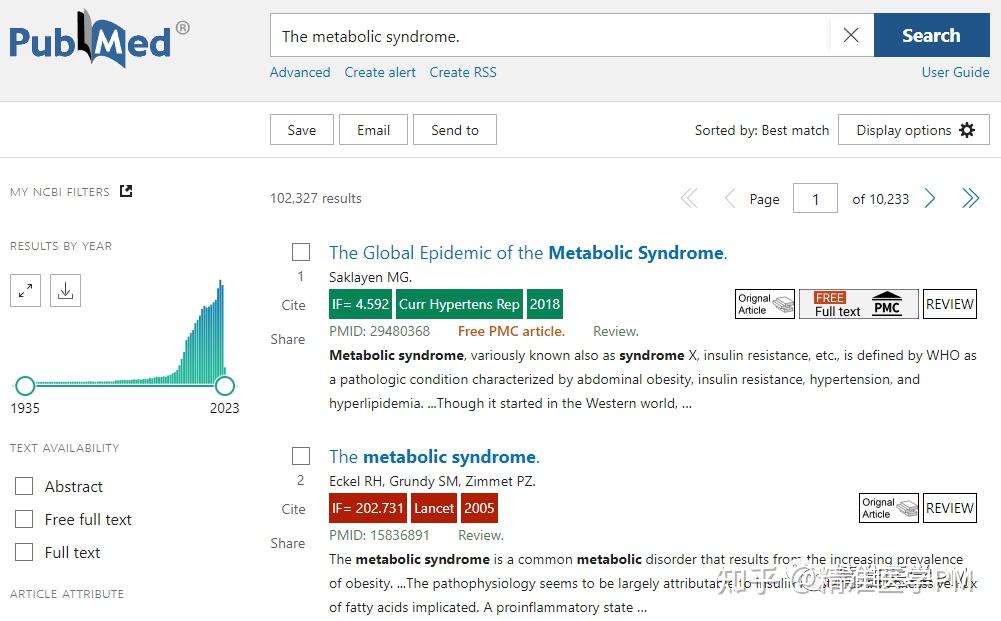Image resolution: width=1001 pixels, height=621 pixels.
Task: Jump to the first page using double-chevron
Action: (689, 198)
